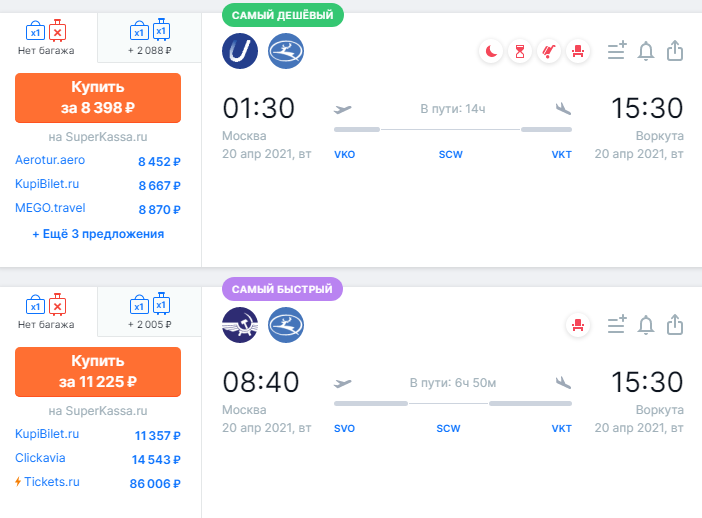702x518 pixels.
Task: Expand "Ещё 3 предложения" offers list
Action: pyautogui.click(x=98, y=234)
